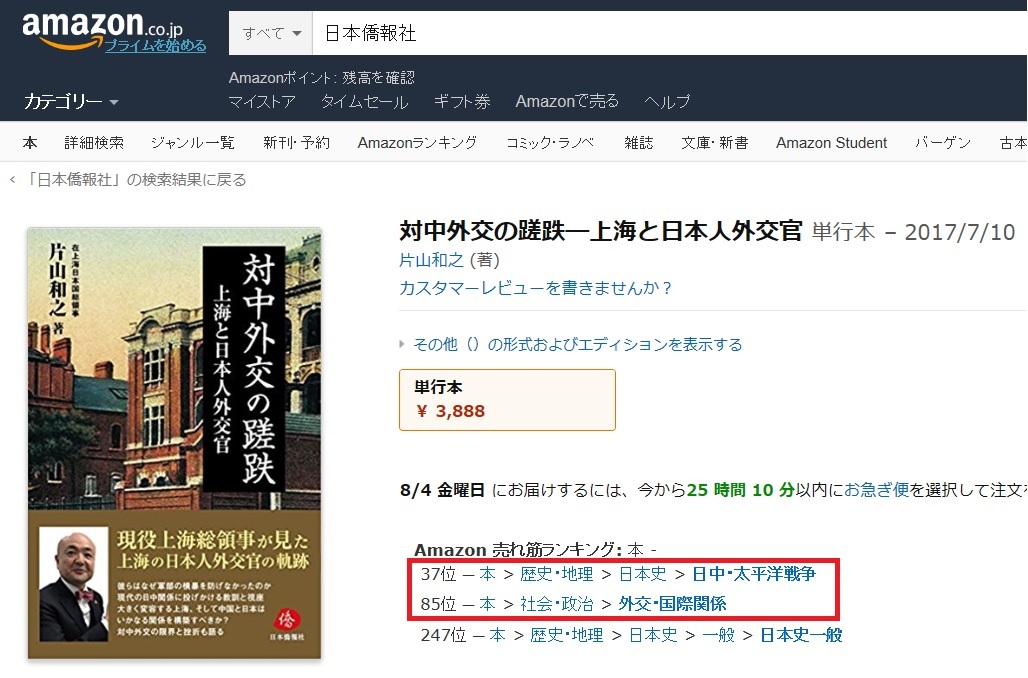
Task: Select the 単行本 ¥3,888 format box
Action: (x=507, y=400)
